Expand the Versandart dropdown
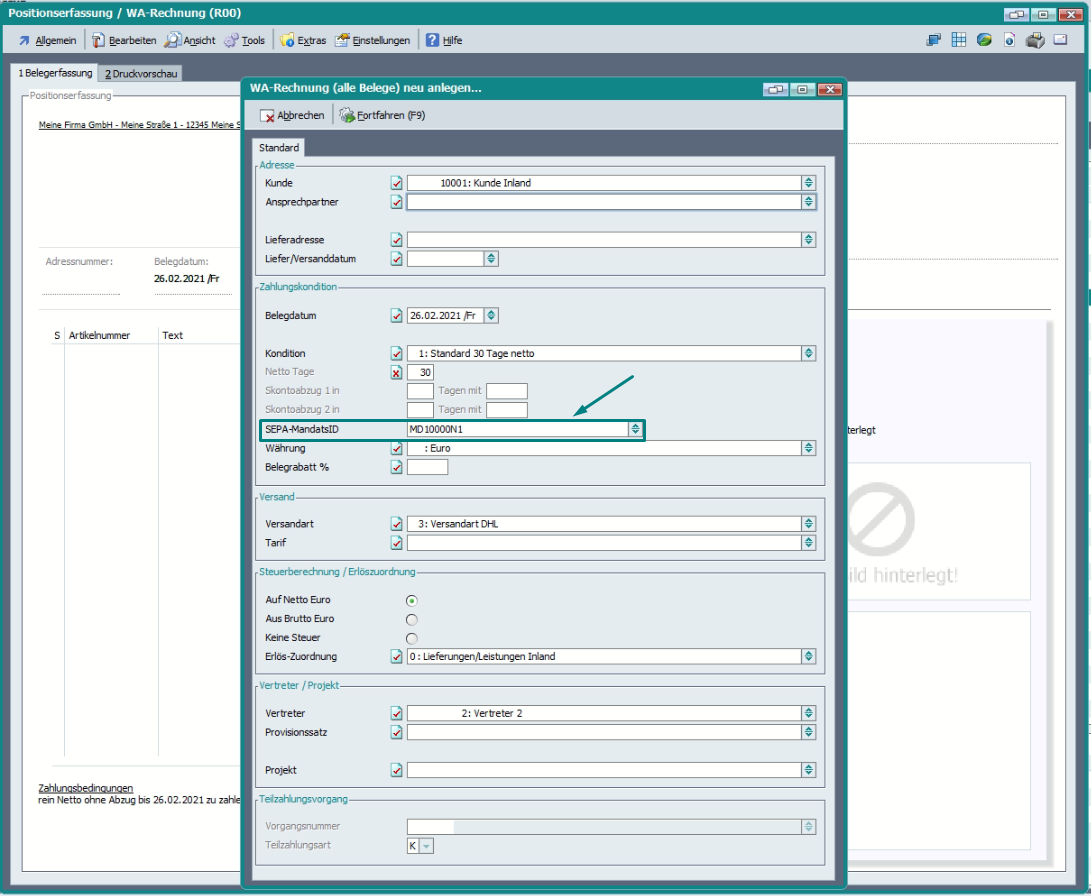Viewport: 1091px width, 896px height. coord(808,524)
